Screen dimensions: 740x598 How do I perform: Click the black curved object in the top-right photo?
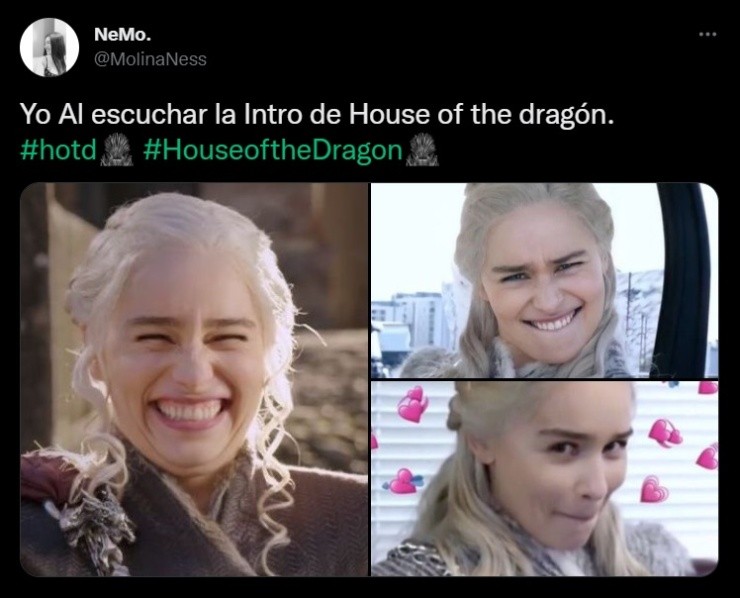point(682,280)
